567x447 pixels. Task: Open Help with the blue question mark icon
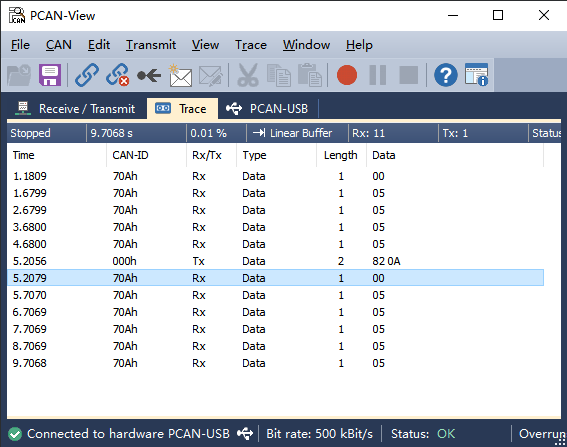click(446, 75)
